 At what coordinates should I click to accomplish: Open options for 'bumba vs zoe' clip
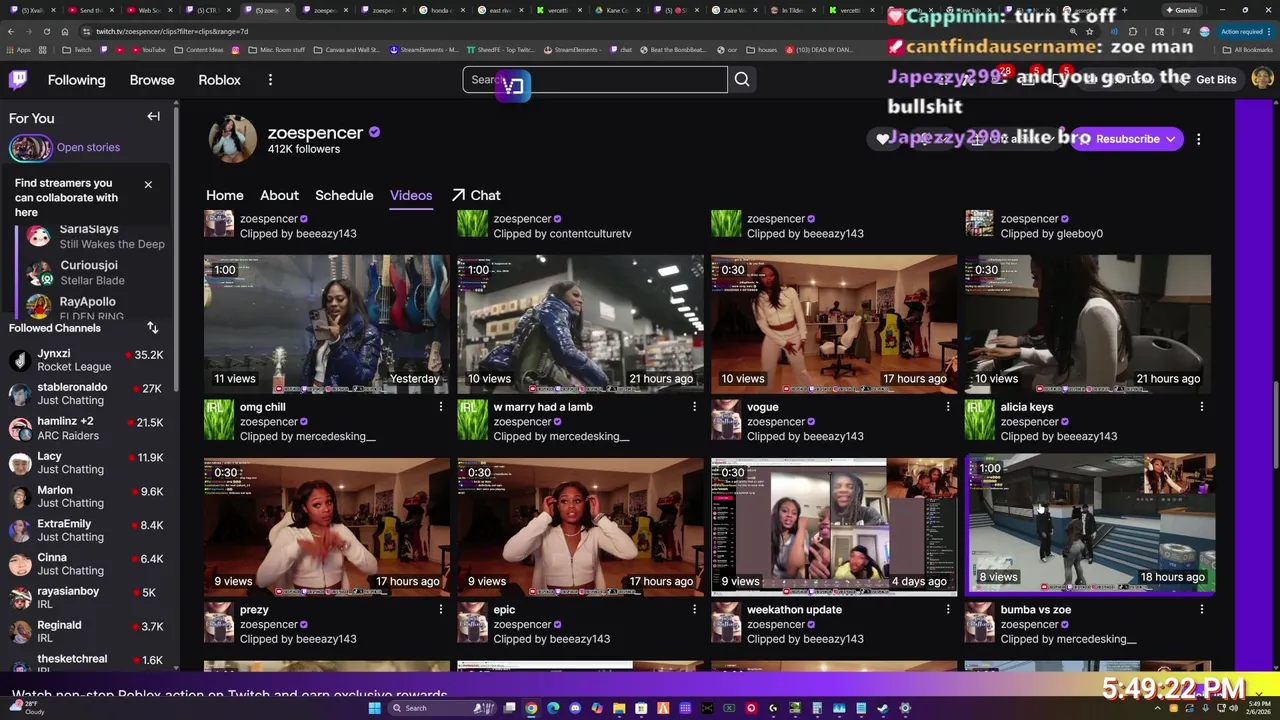coord(1202,609)
